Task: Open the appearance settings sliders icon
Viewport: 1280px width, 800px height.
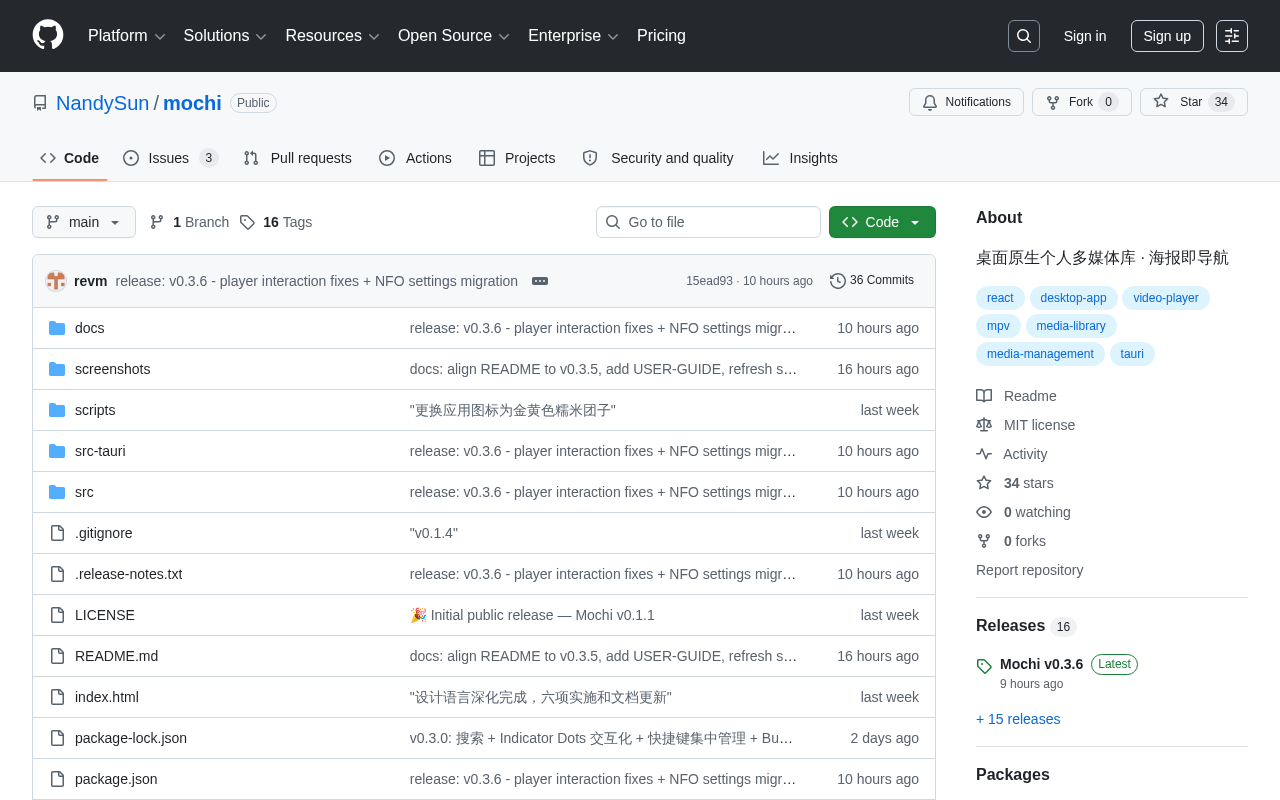Action: 1232,36
